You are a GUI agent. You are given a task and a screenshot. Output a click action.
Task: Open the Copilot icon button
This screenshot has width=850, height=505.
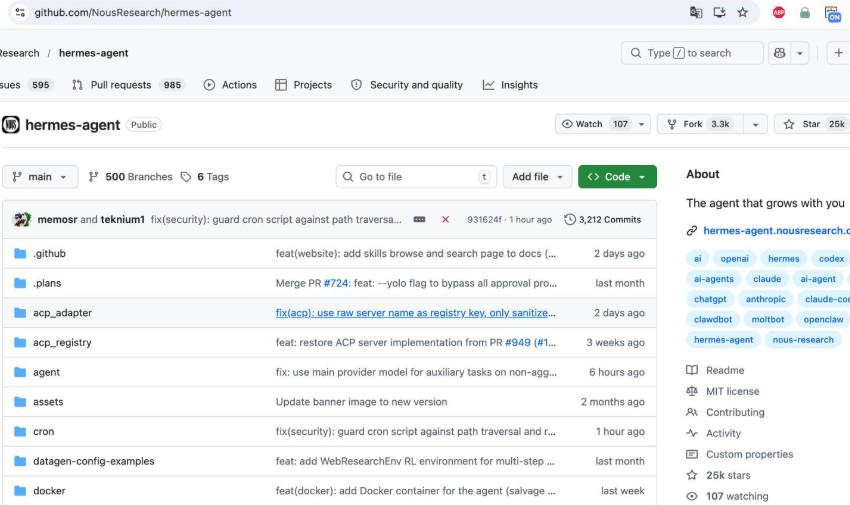point(780,53)
